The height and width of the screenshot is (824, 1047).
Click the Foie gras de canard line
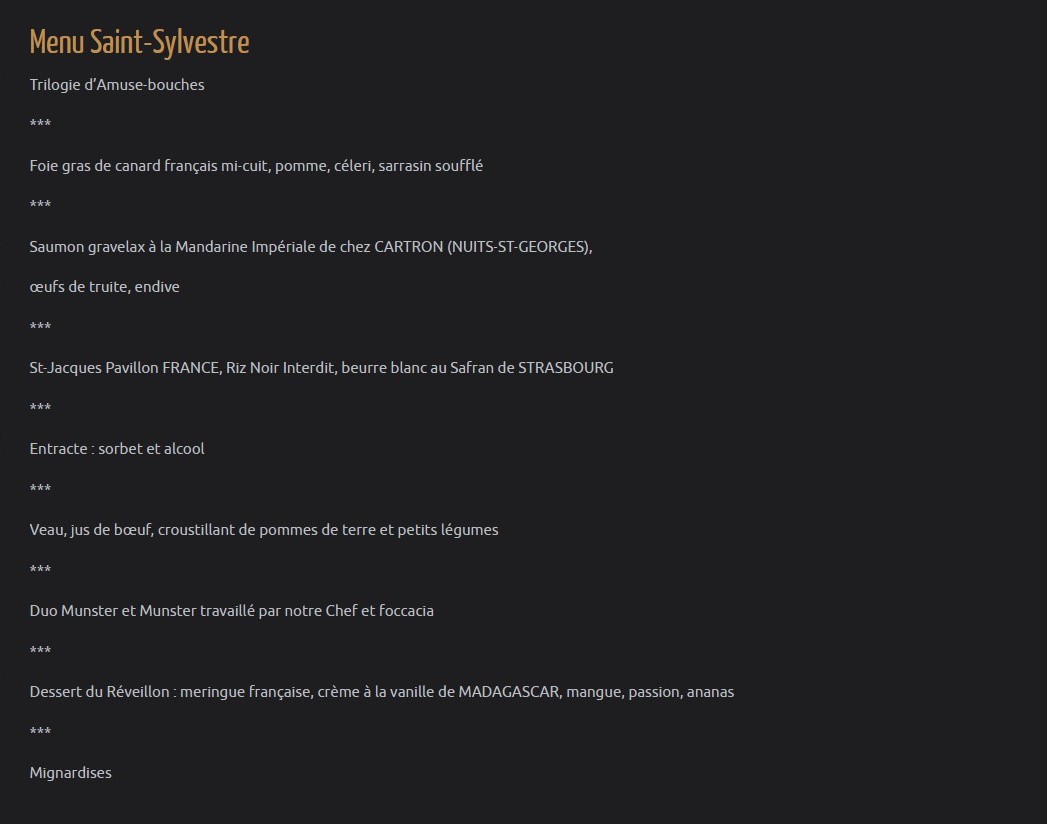click(x=256, y=166)
